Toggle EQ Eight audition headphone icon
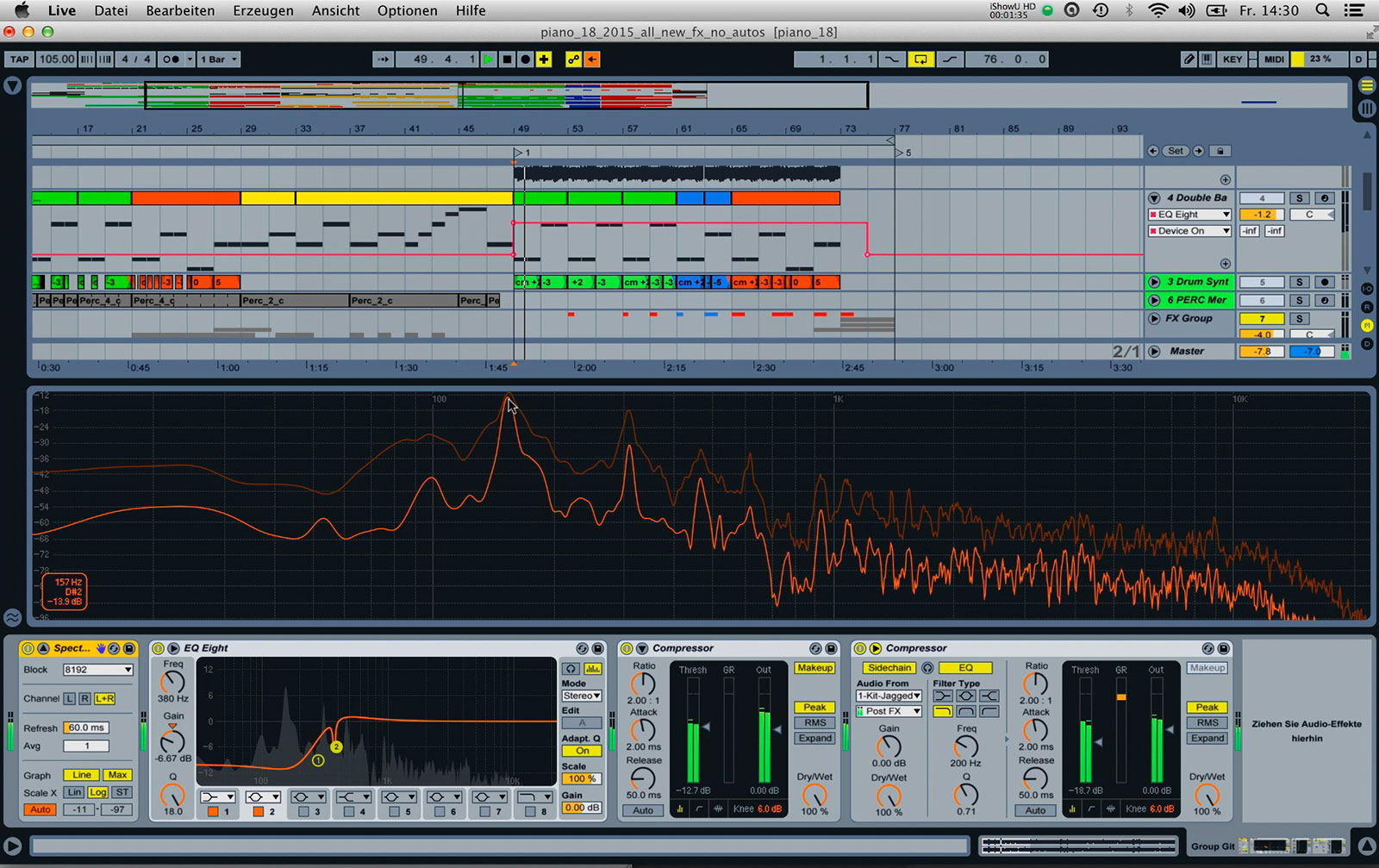1379x868 pixels. click(x=571, y=669)
